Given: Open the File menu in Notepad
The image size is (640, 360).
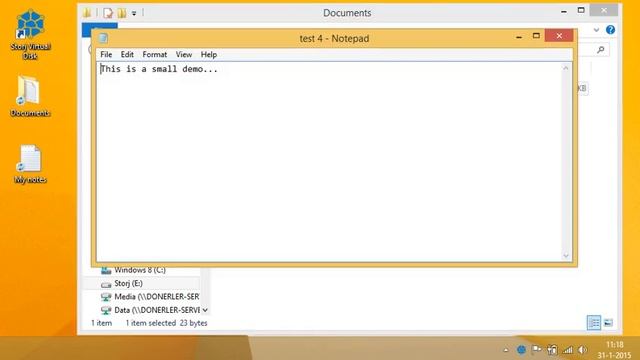Looking at the screenshot, I should (x=106, y=54).
